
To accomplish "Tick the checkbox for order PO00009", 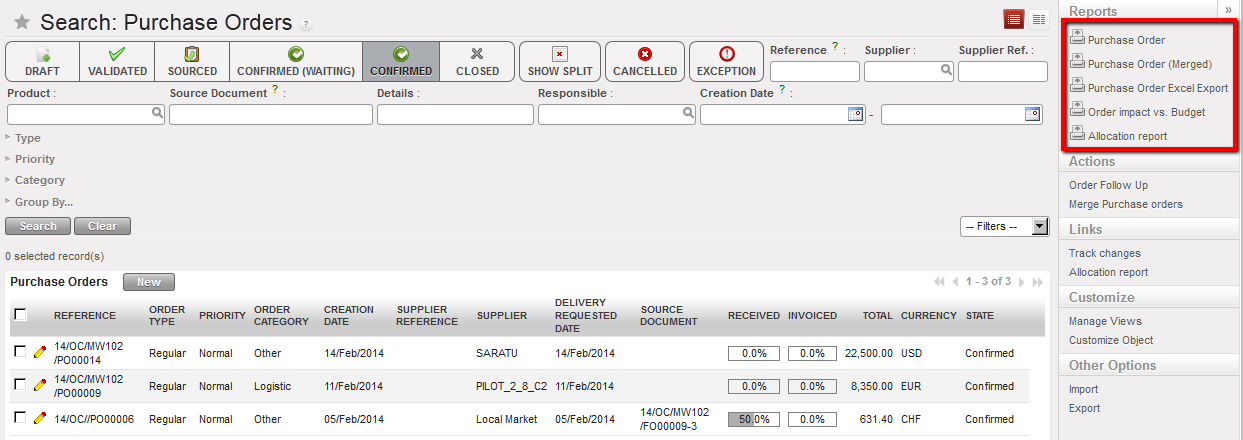I will click(20, 385).
